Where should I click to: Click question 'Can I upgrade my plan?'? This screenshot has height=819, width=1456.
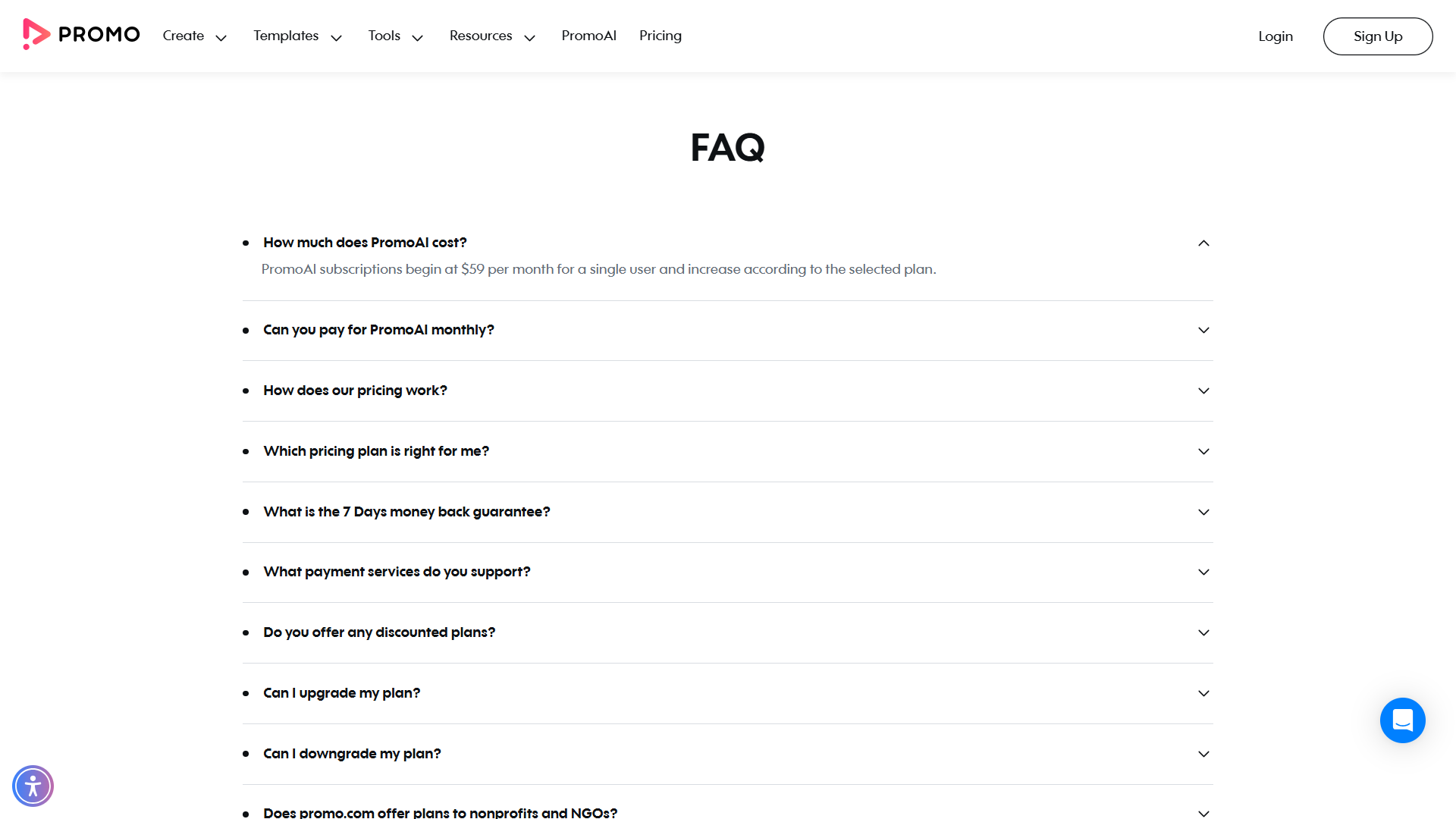point(341,693)
